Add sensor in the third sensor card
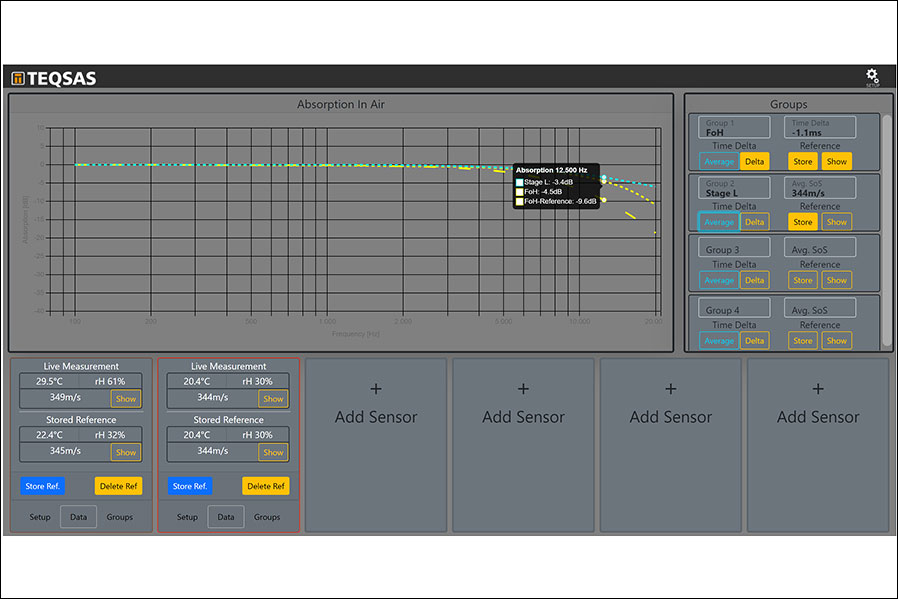 coord(376,445)
